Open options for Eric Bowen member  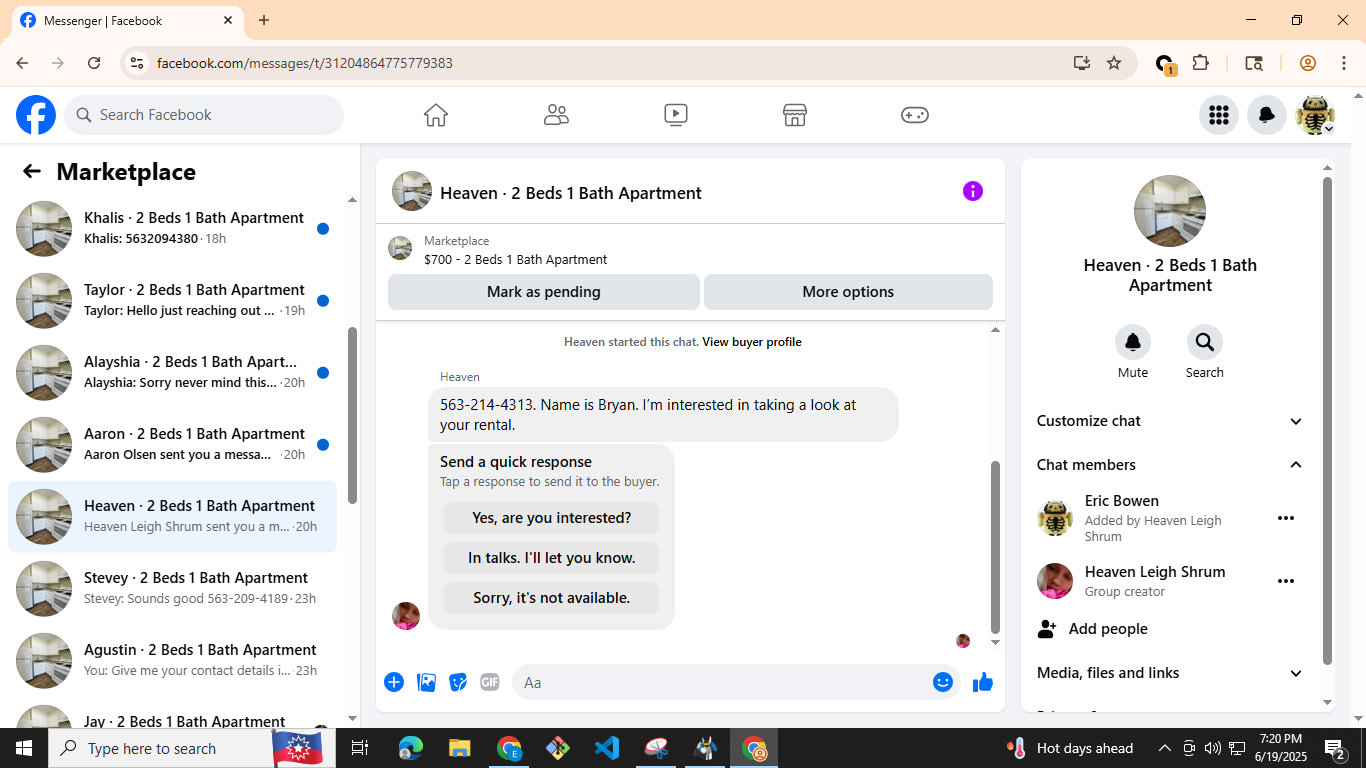tap(1286, 518)
